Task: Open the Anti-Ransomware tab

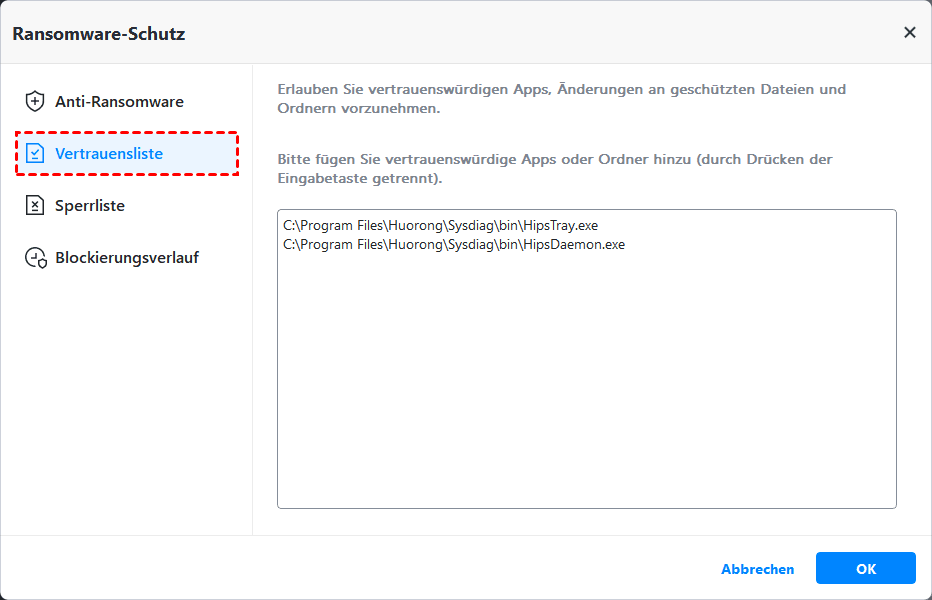Action: (119, 101)
